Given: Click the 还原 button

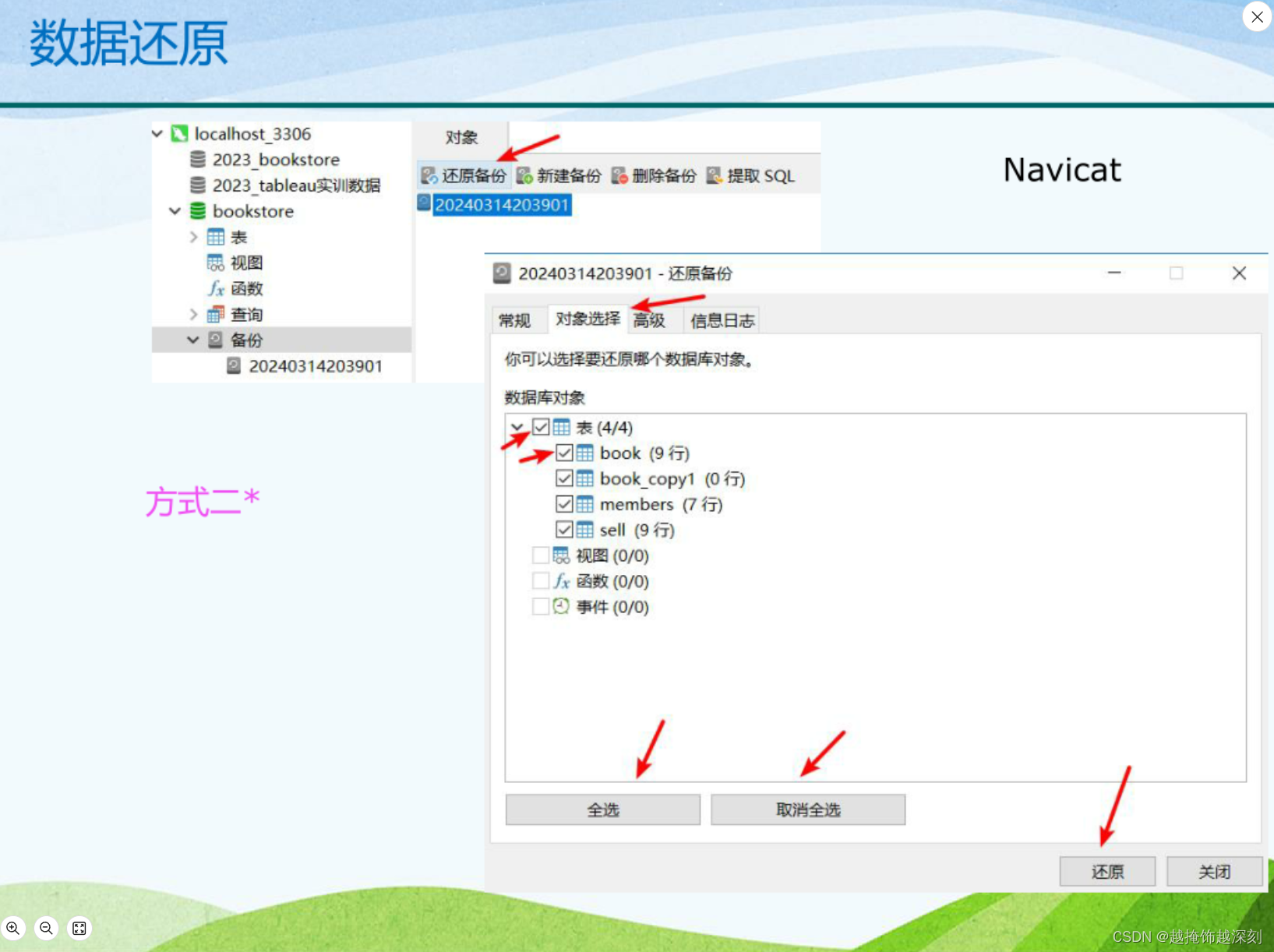Looking at the screenshot, I should click(x=1107, y=871).
